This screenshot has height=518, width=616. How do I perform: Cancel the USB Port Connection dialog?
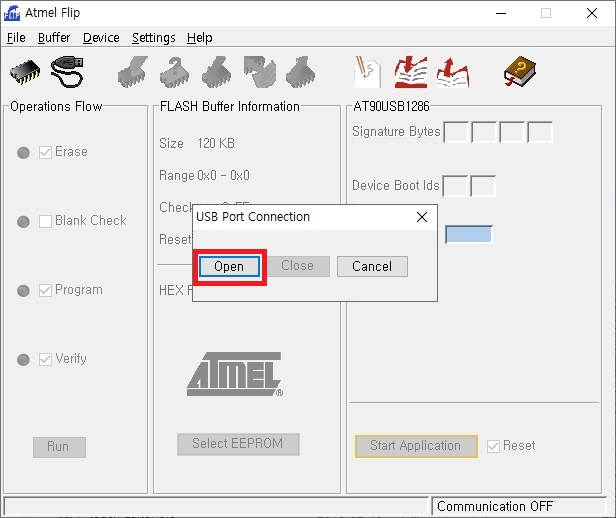click(372, 266)
